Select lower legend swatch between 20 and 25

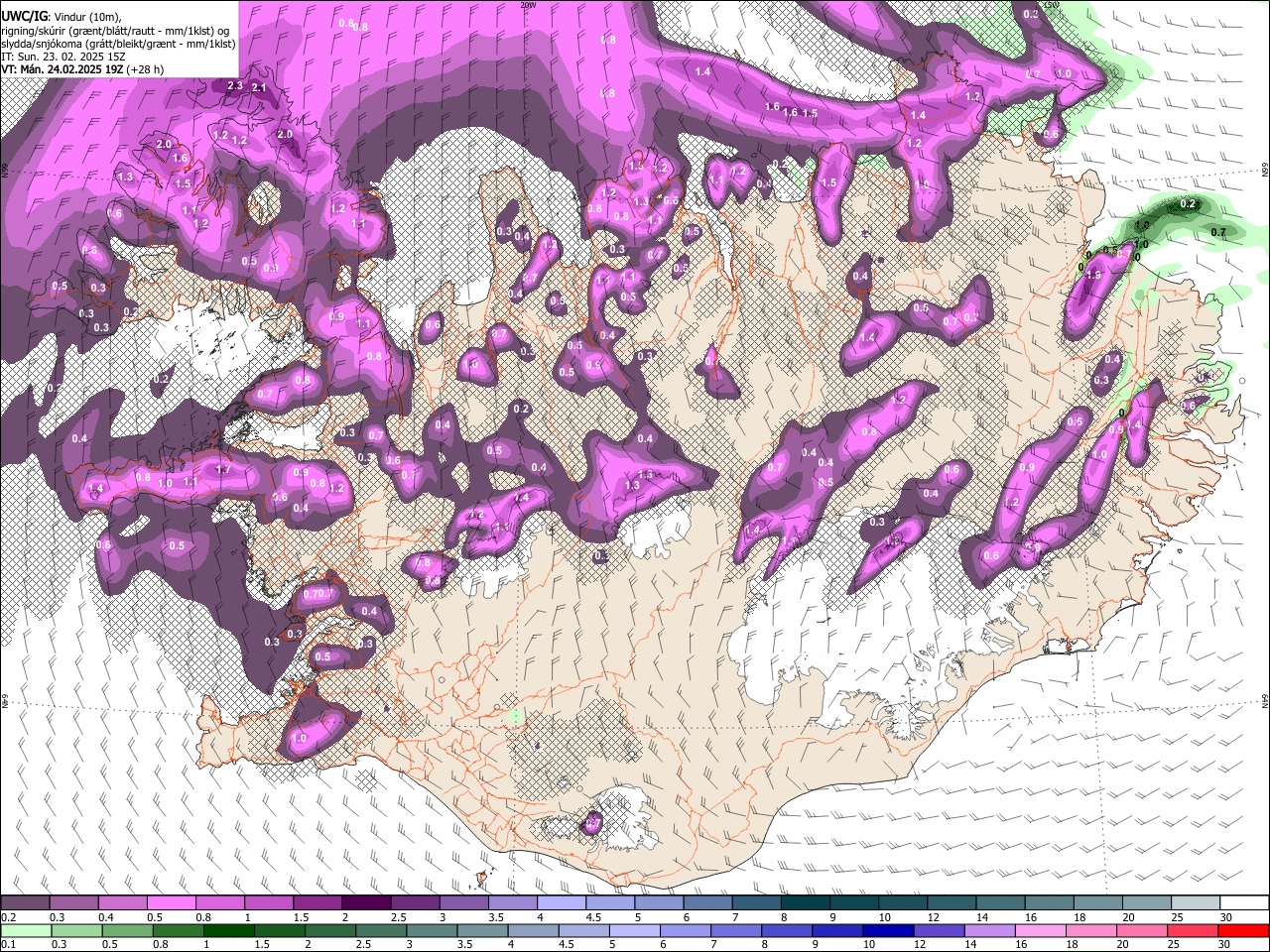pos(1143,931)
